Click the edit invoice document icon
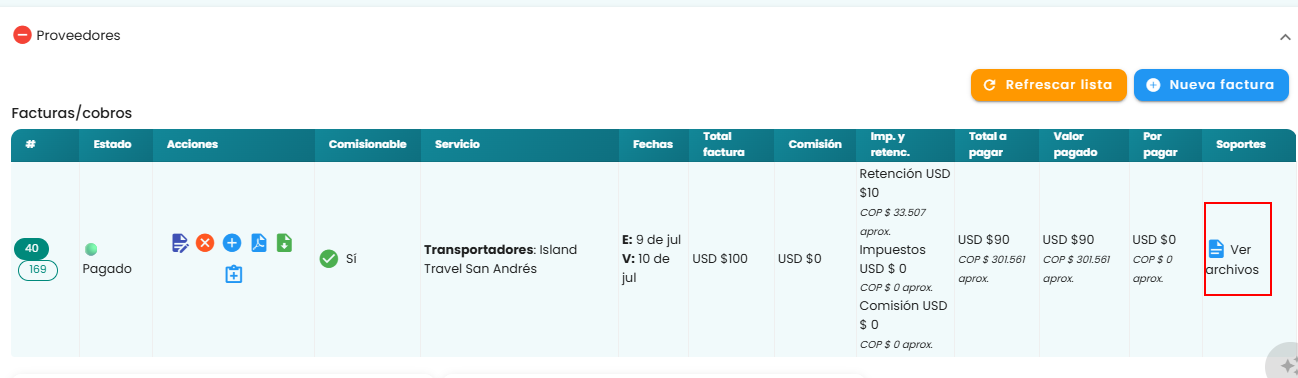 click(x=180, y=243)
